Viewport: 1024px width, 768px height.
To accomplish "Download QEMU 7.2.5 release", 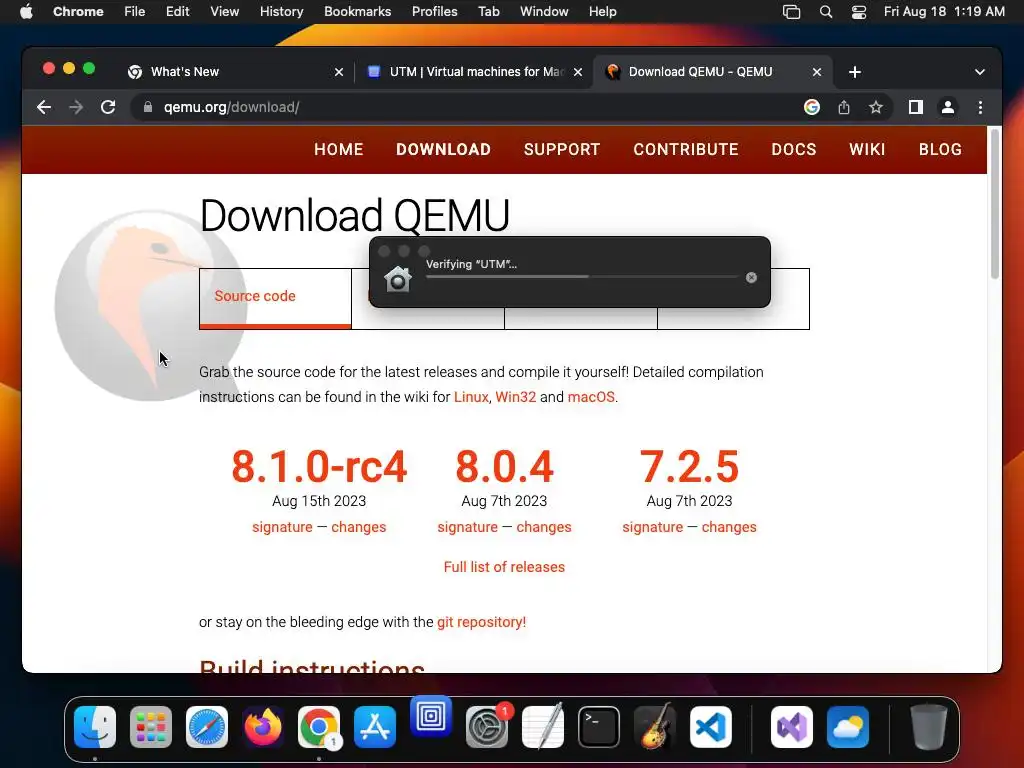I will [x=689, y=467].
